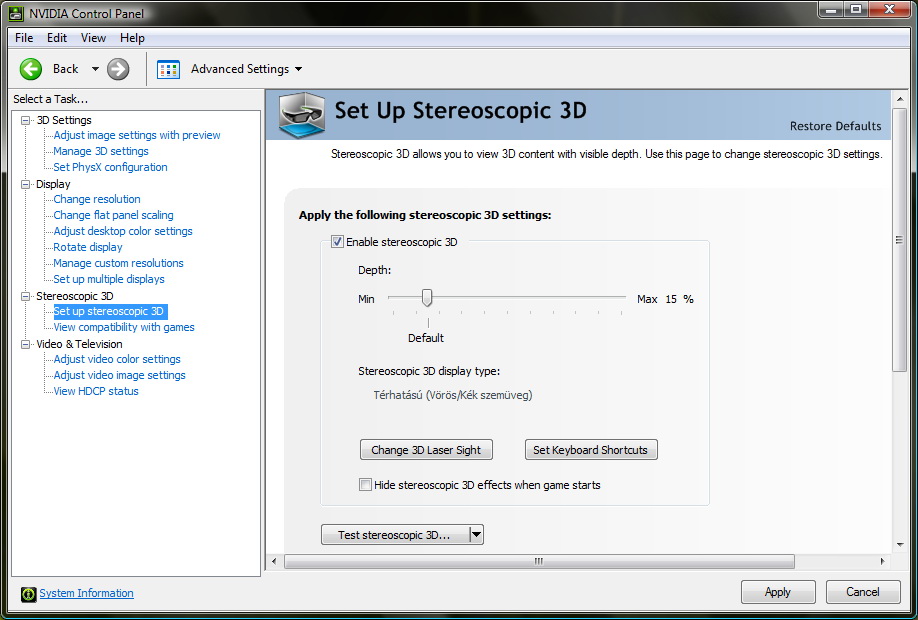Disable the Enable stereoscopic 3D checkbox
The height and width of the screenshot is (620, 918).
pos(337,242)
